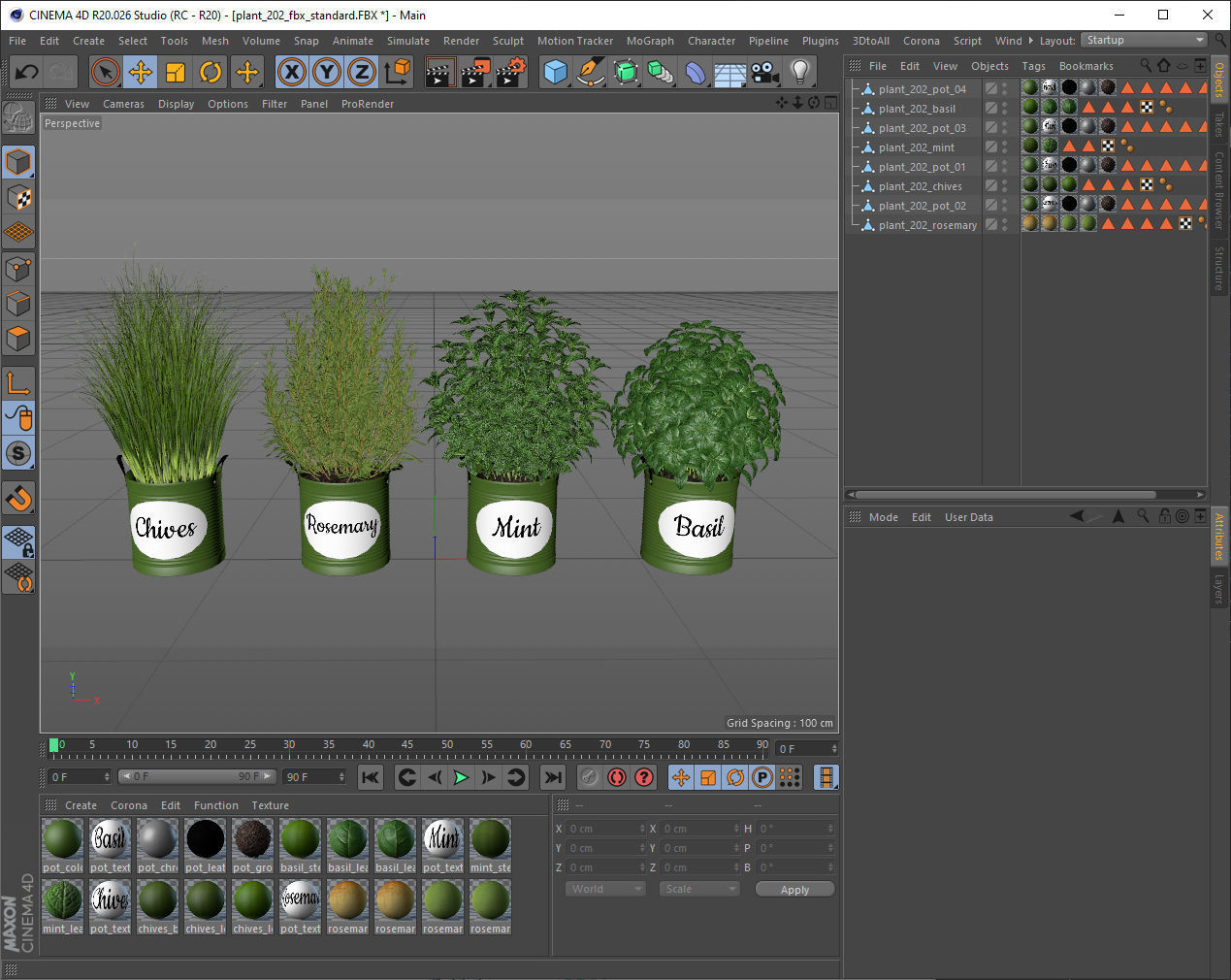The width and height of the screenshot is (1231, 980).
Task: Click the H rotation input field
Action: point(795,829)
